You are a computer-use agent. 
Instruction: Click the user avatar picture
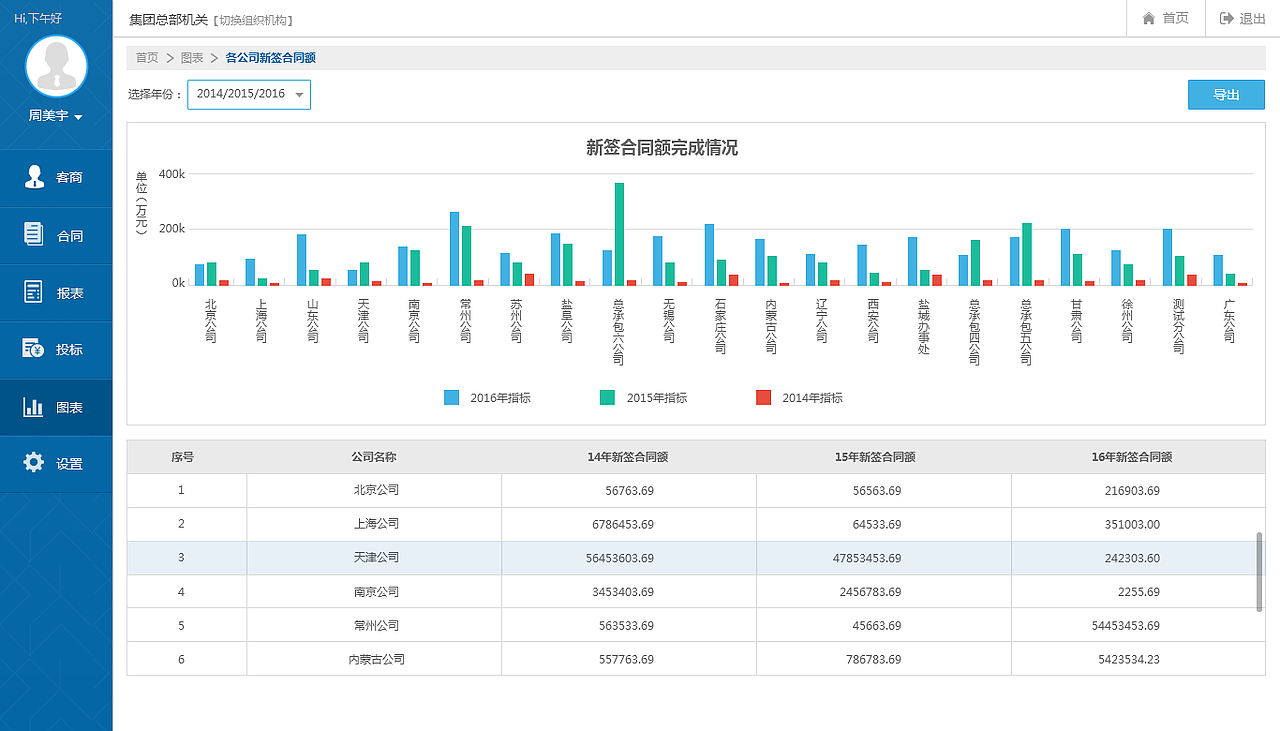tap(56, 66)
